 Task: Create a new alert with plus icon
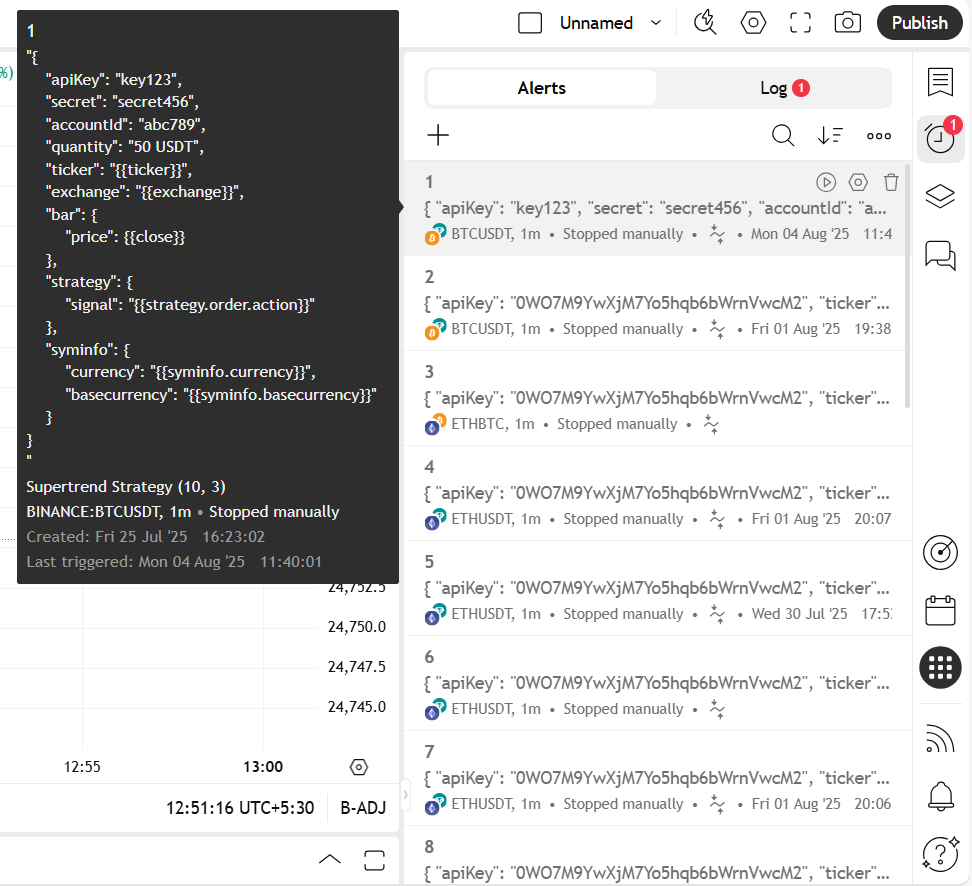click(438, 136)
